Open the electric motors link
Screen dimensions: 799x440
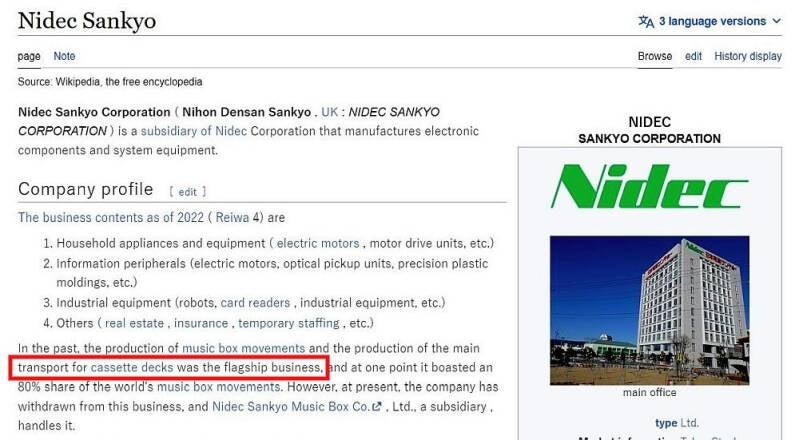(318, 243)
